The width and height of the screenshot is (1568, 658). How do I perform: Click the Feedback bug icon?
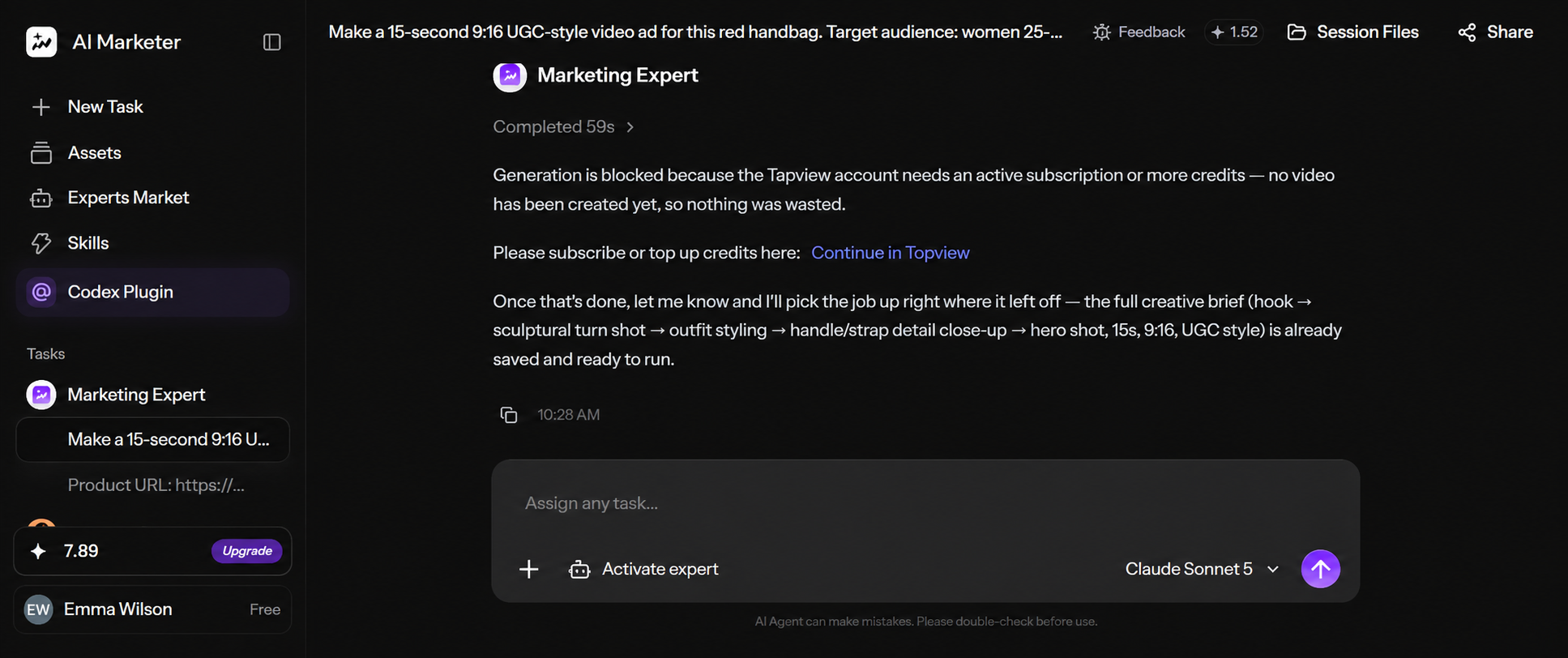(x=1101, y=32)
